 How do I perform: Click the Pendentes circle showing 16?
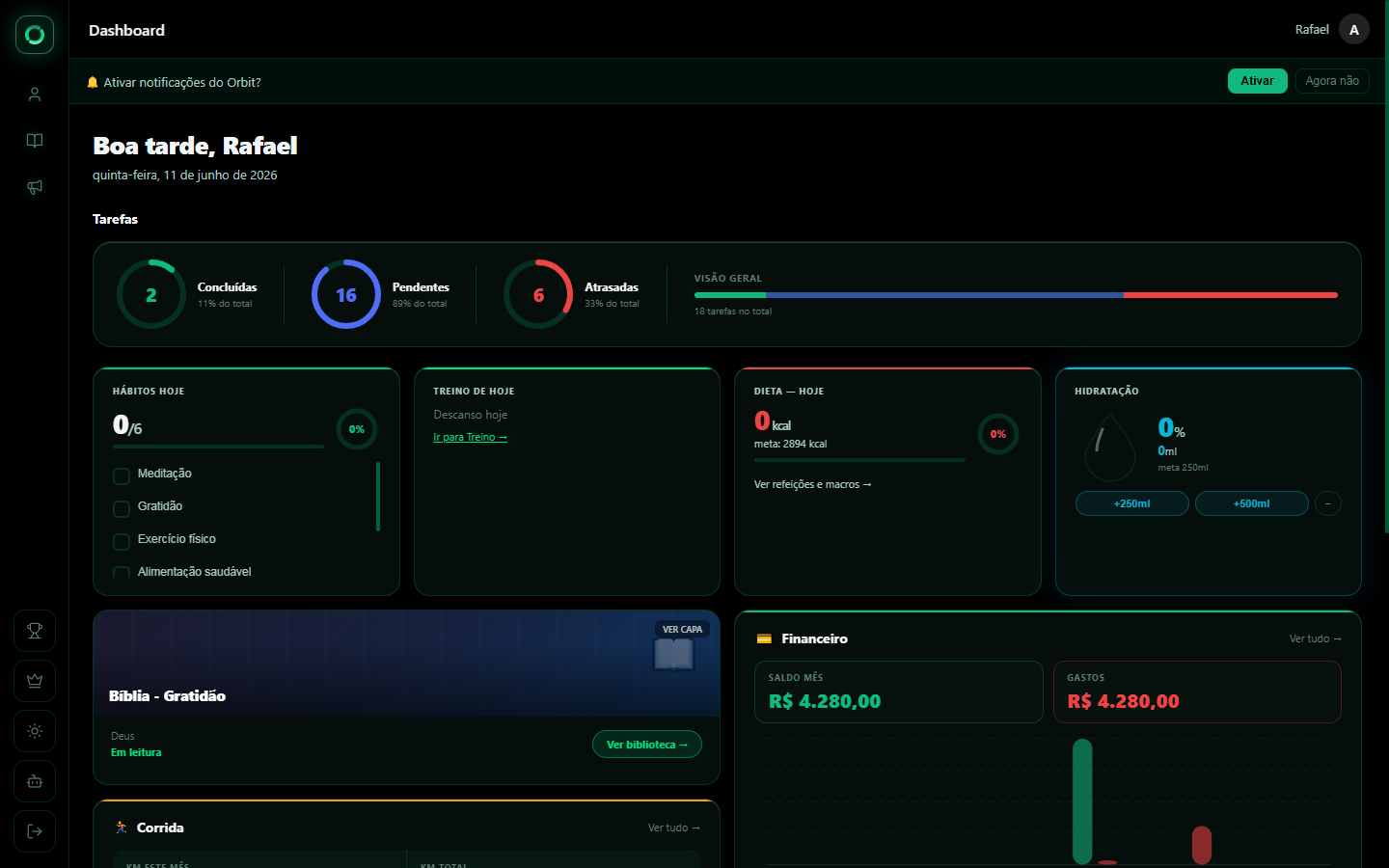(x=346, y=294)
